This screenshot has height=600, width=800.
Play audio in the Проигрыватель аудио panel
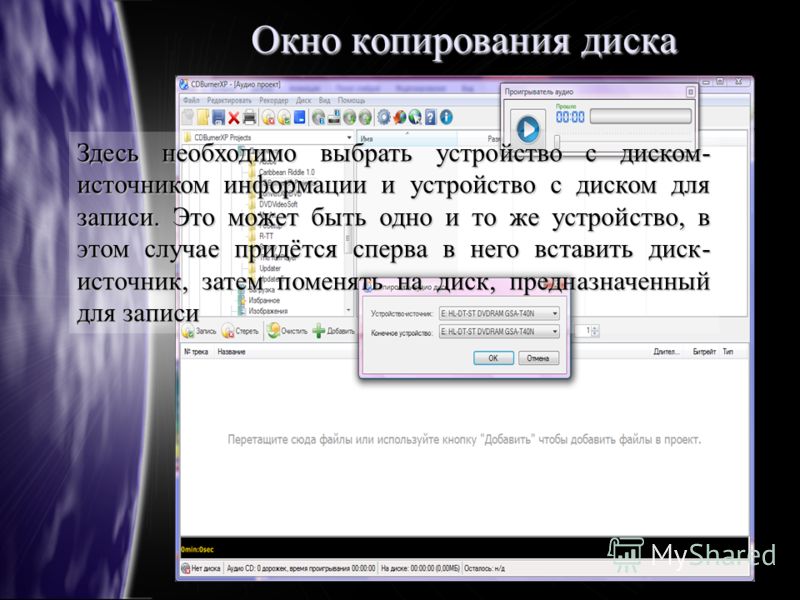[528, 129]
